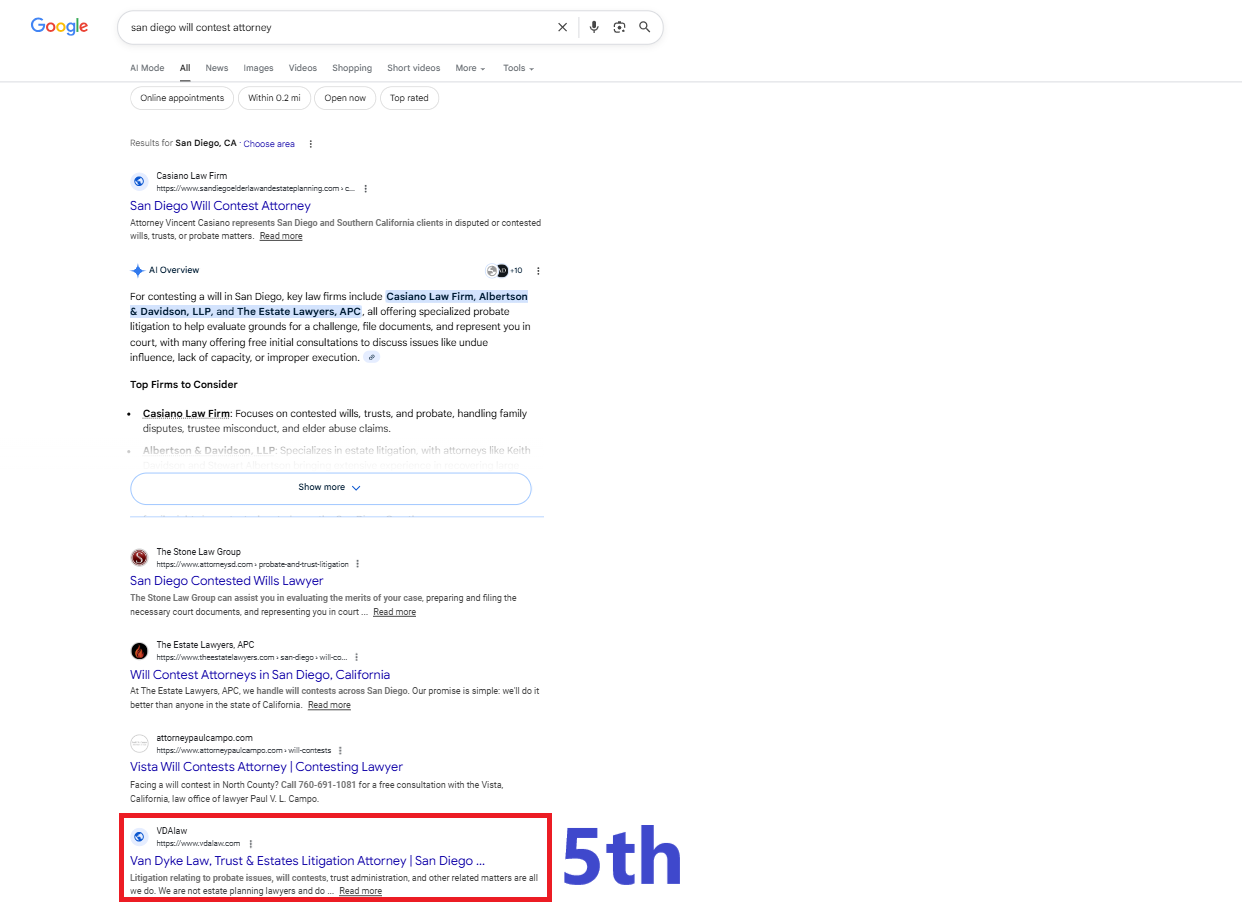
Task: Click the www.vdalaw.com URL text
Action: tap(198, 843)
